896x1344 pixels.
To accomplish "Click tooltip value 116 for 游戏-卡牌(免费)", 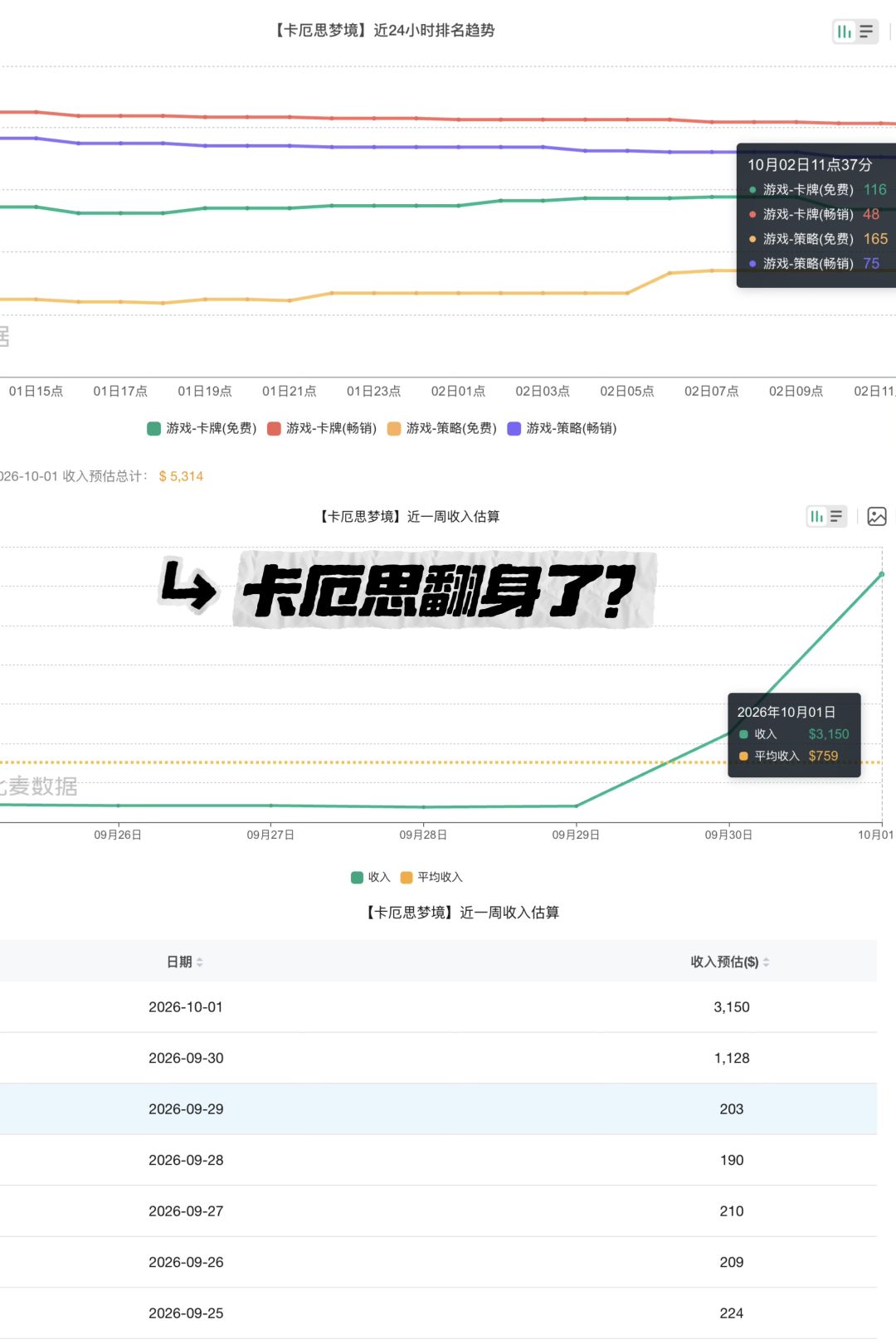I will 875,189.
